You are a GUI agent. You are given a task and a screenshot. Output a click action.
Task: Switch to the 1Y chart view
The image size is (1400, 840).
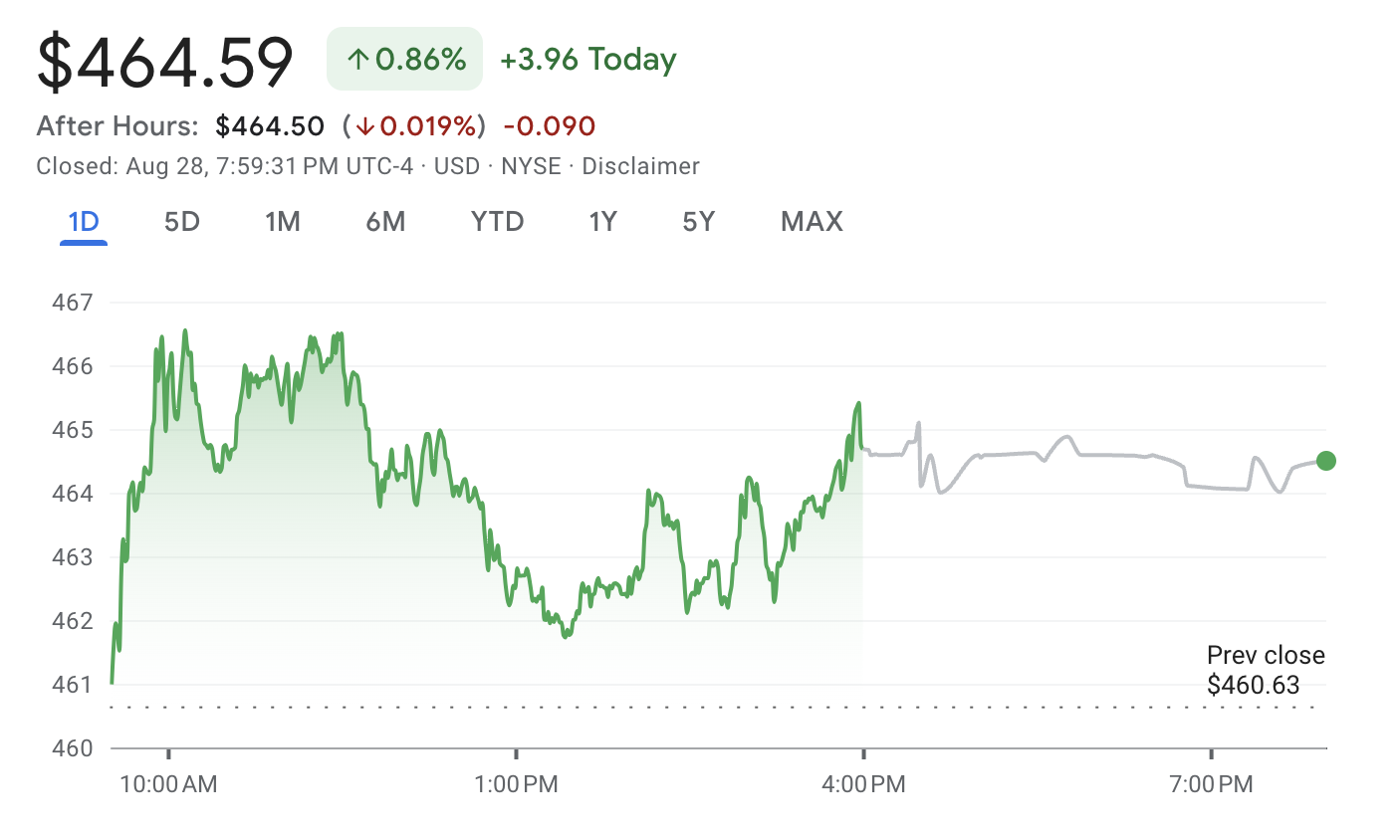[x=603, y=221]
